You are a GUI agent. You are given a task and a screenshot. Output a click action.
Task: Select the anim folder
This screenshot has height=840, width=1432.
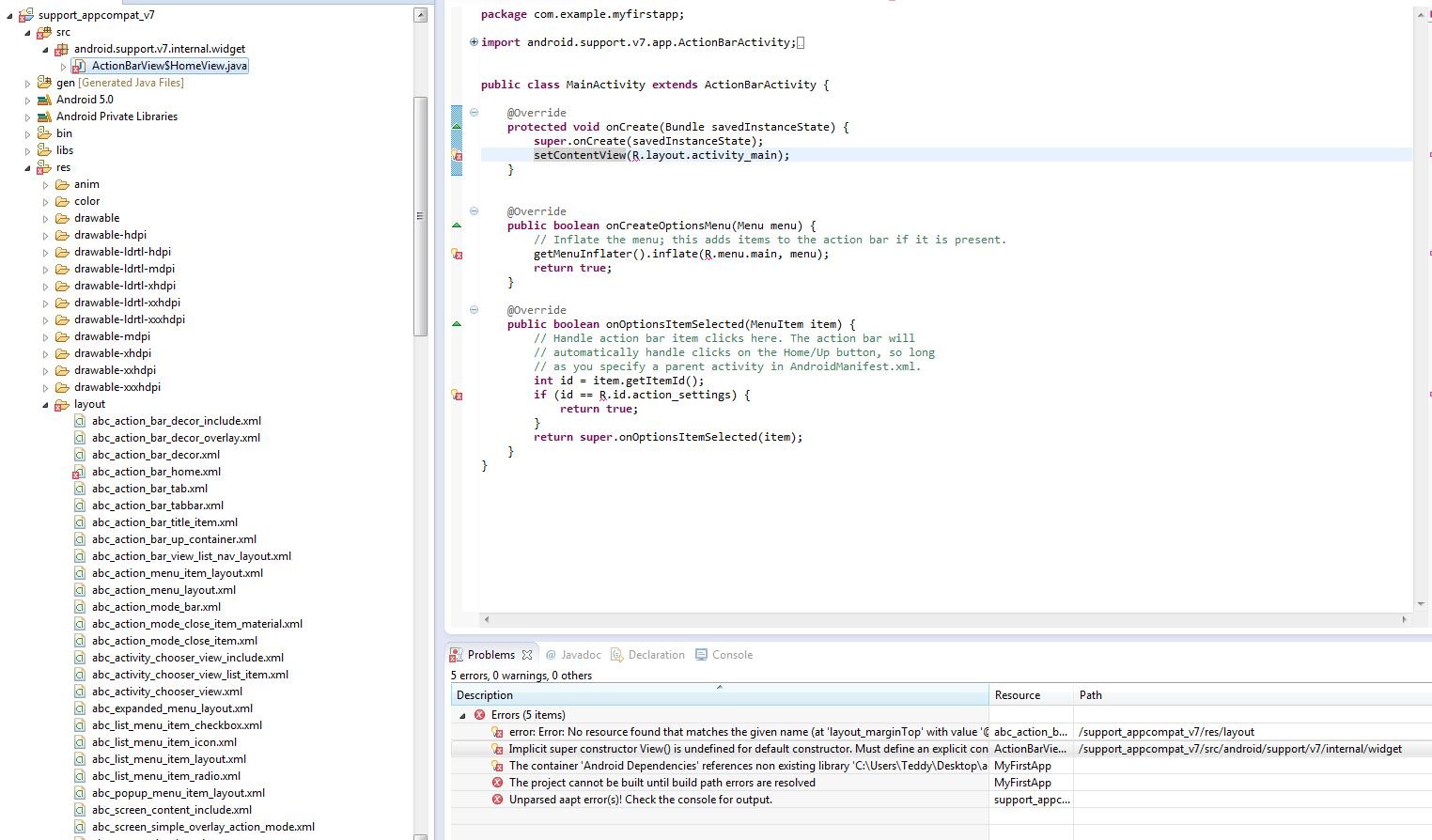86,184
